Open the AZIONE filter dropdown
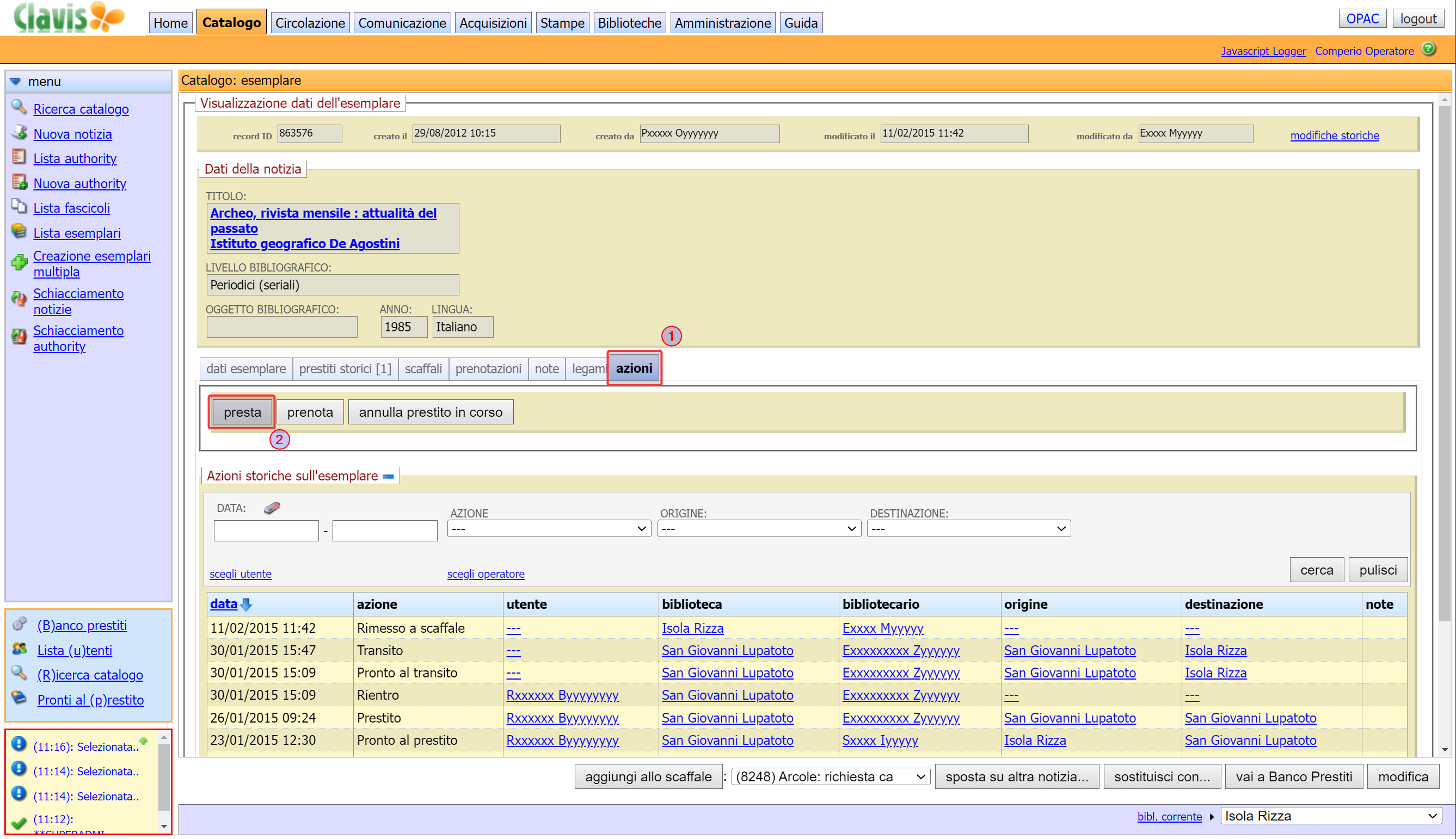 [549, 529]
